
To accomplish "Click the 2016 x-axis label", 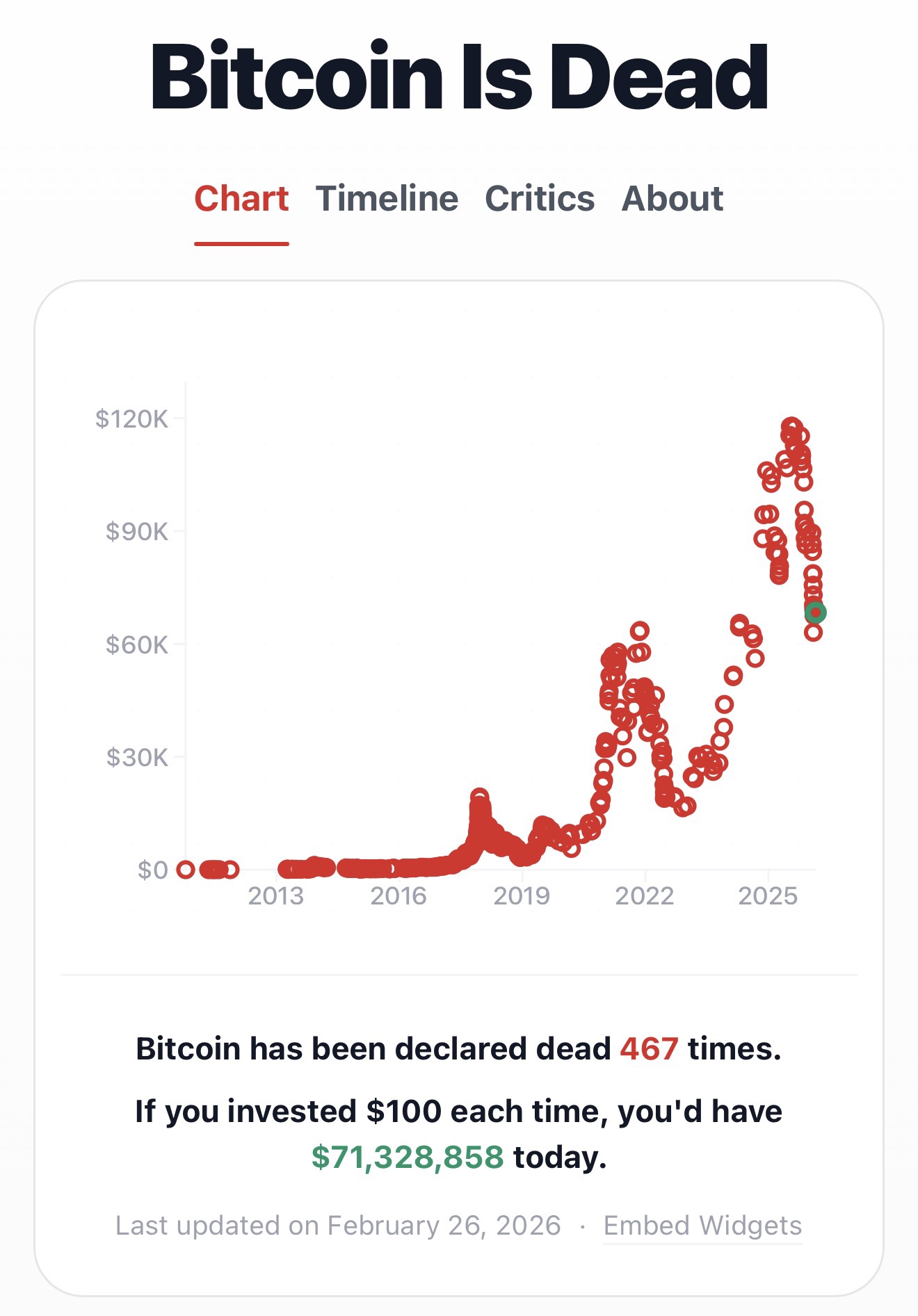I will pyautogui.click(x=398, y=896).
